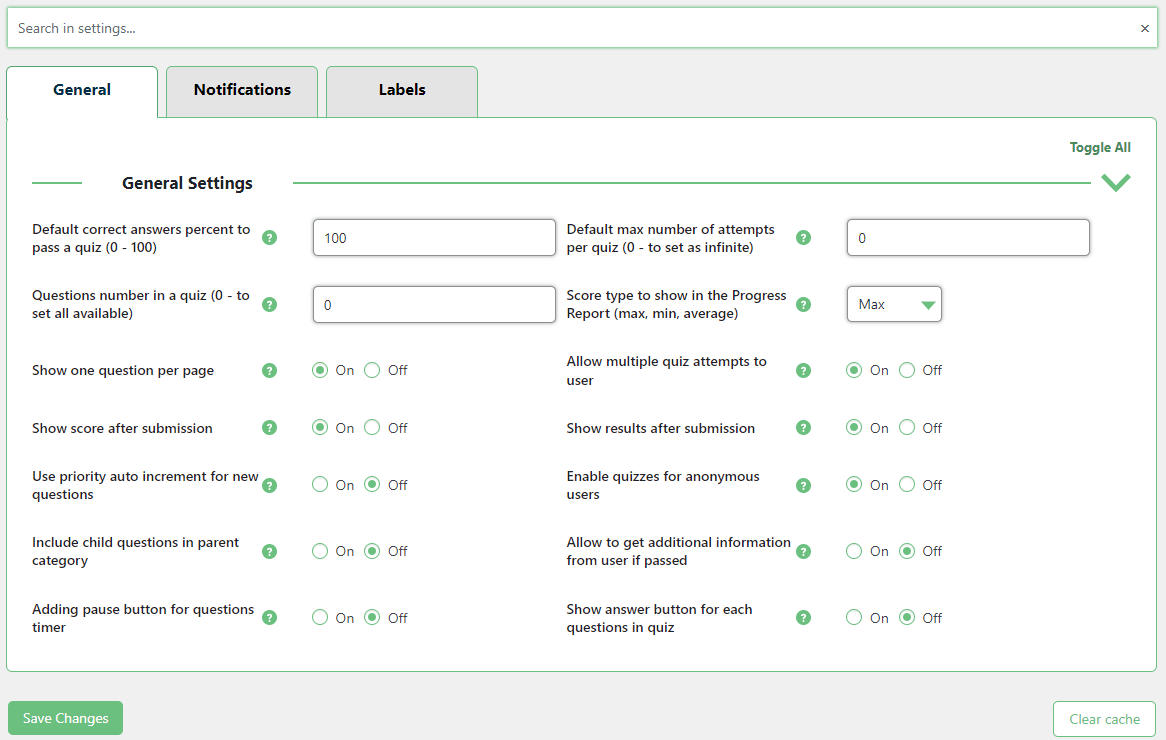Switch to the Notifications tab
This screenshot has height=740, width=1166.
(242, 90)
